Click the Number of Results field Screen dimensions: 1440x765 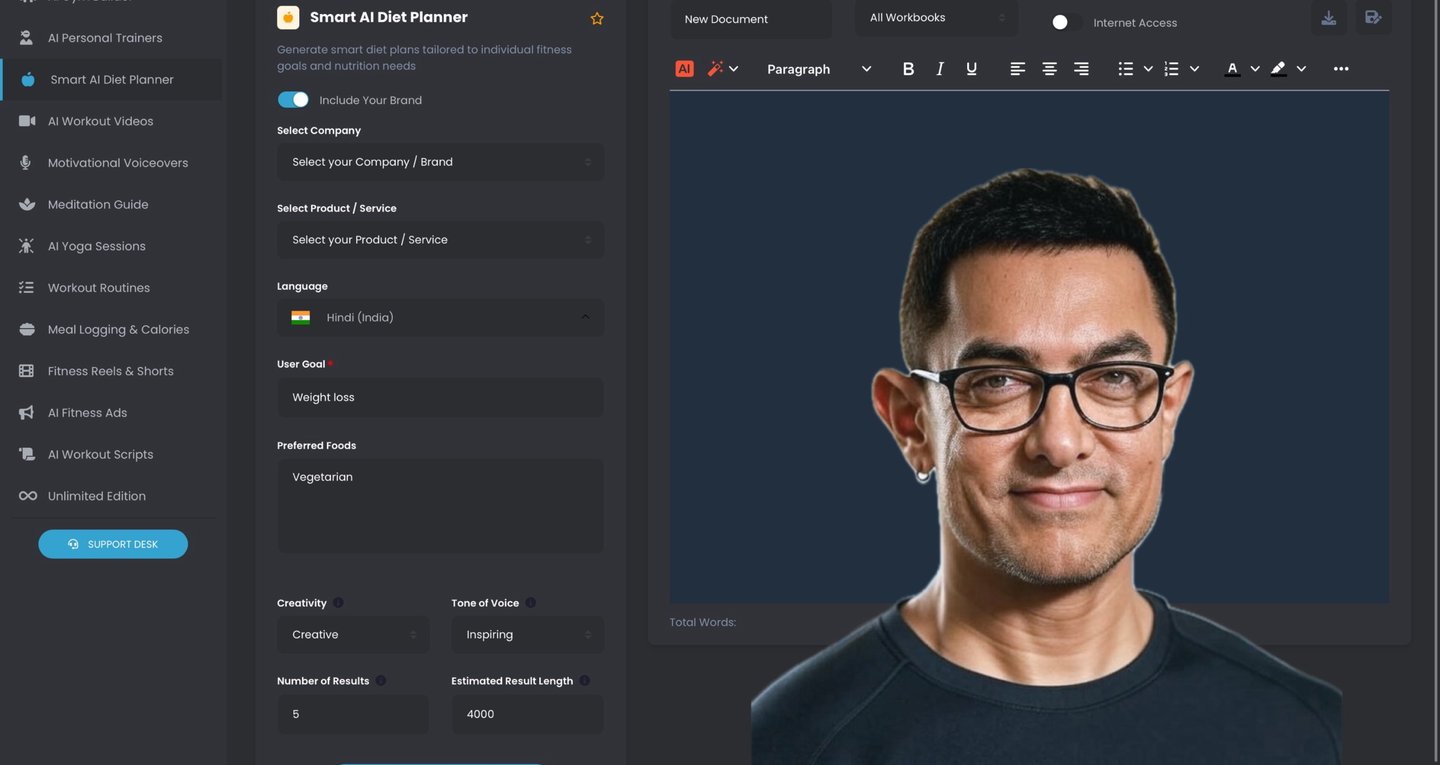[353, 714]
